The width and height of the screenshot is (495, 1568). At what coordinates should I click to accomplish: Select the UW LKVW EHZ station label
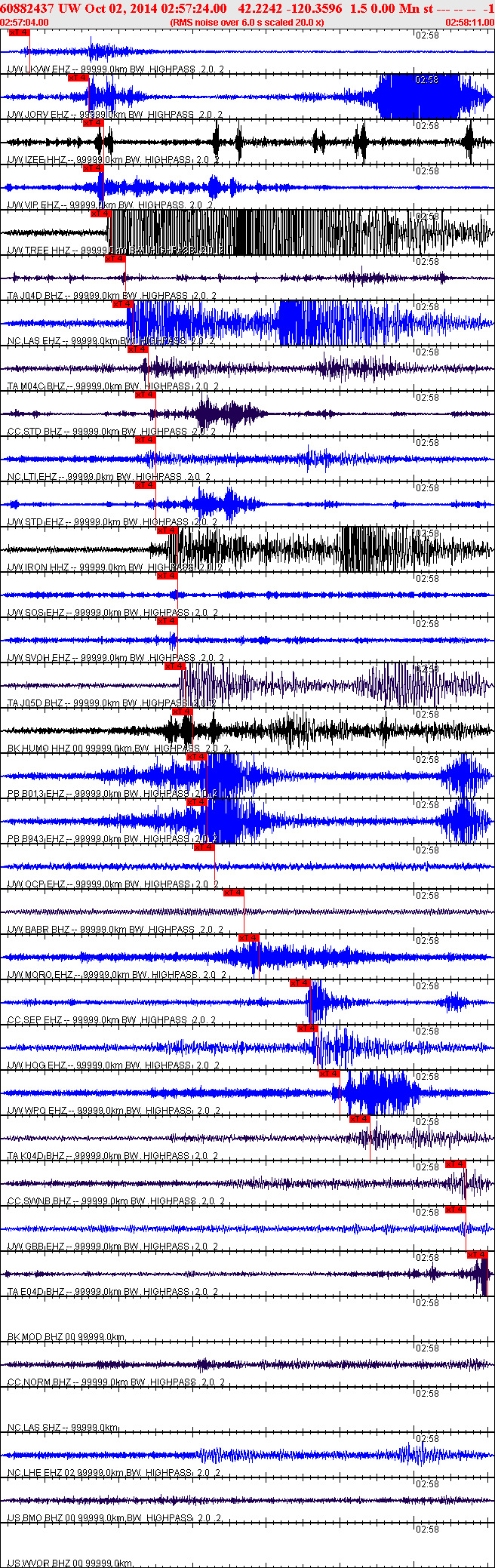pyautogui.click(x=115, y=69)
